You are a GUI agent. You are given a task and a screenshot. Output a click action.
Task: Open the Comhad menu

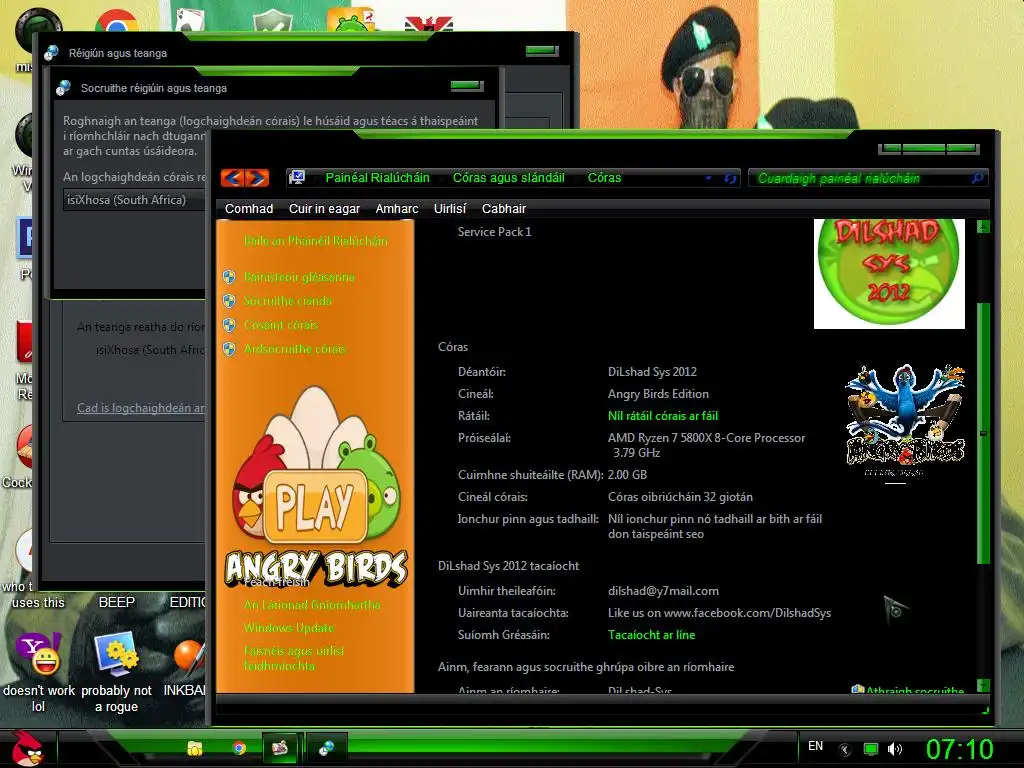[249, 209]
